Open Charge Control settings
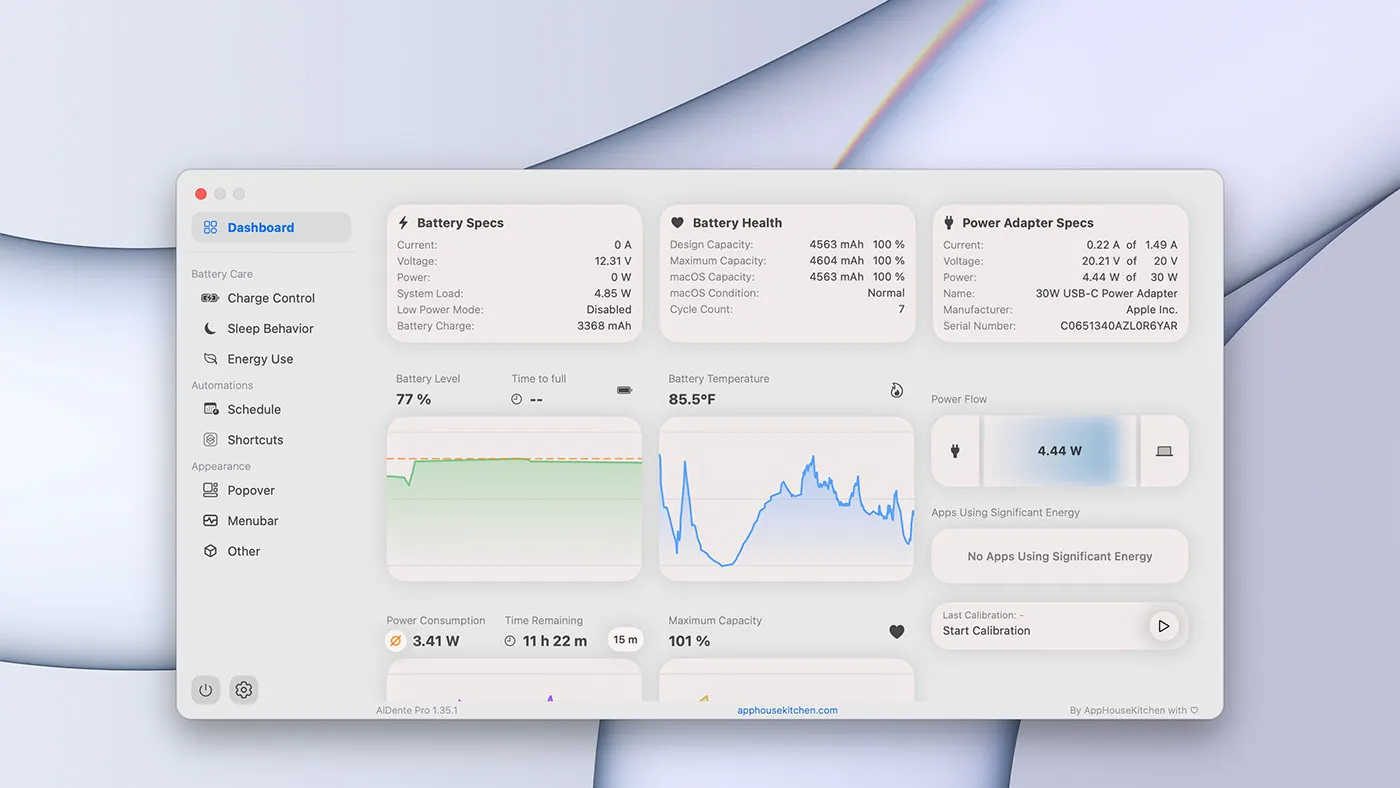The width and height of the screenshot is (1400, 788). click(x=271, y=298)
